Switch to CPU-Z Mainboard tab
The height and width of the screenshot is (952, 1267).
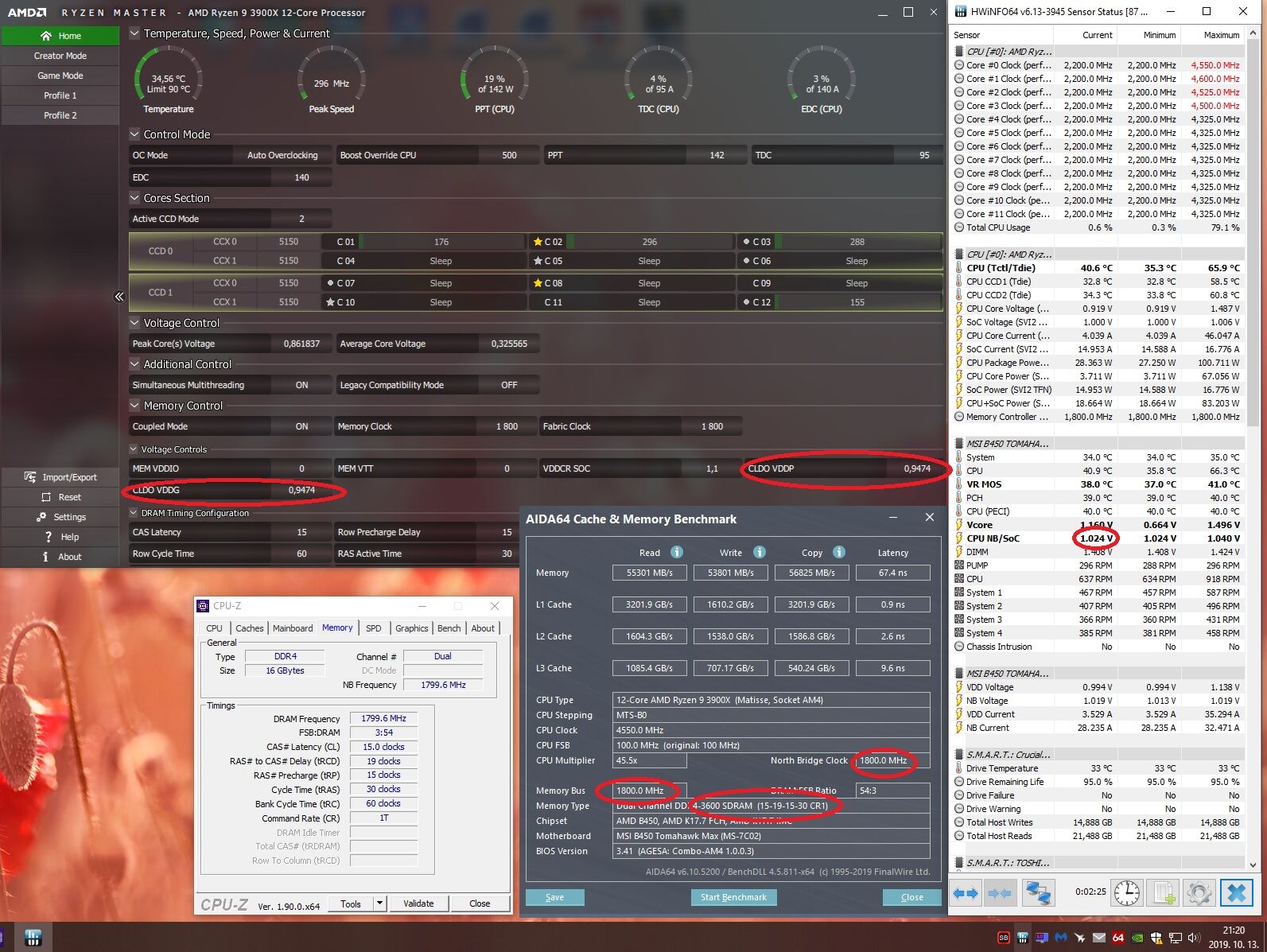coord(293,628)
